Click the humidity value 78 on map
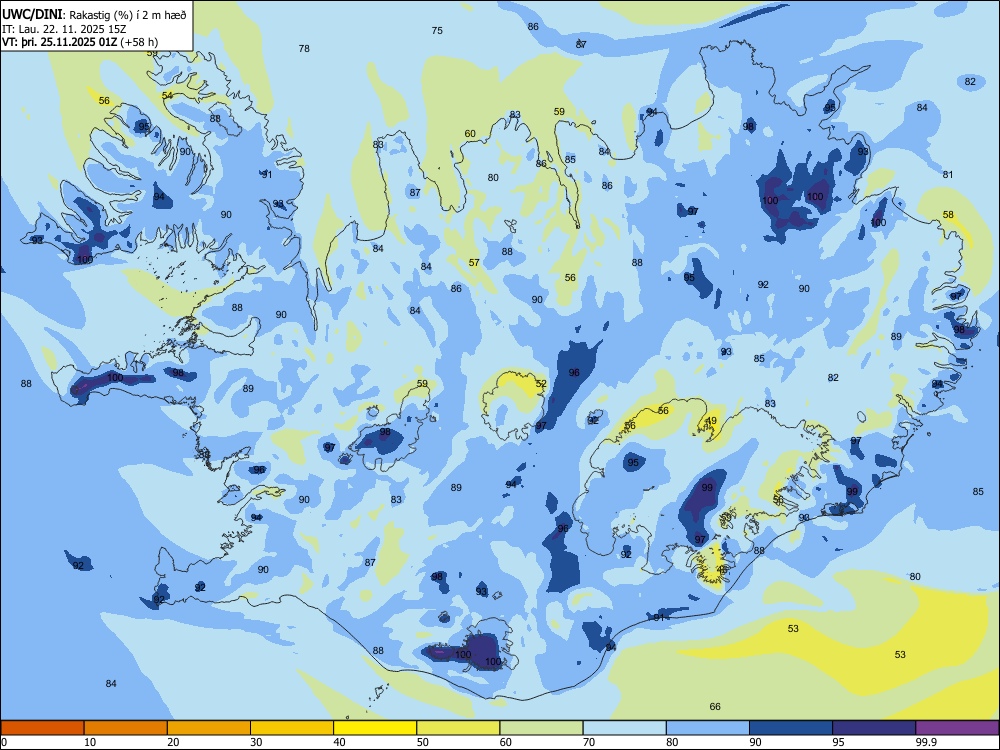 tap(304, 48)
